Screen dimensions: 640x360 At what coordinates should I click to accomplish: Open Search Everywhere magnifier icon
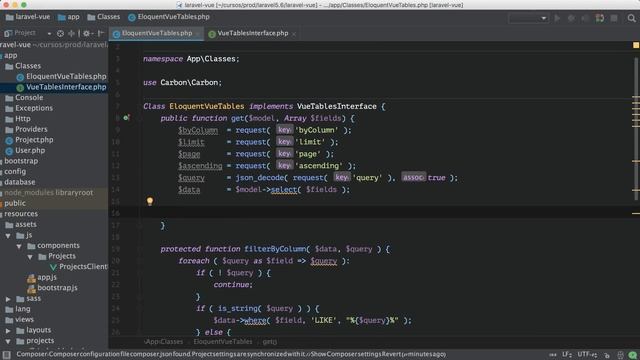631,18
